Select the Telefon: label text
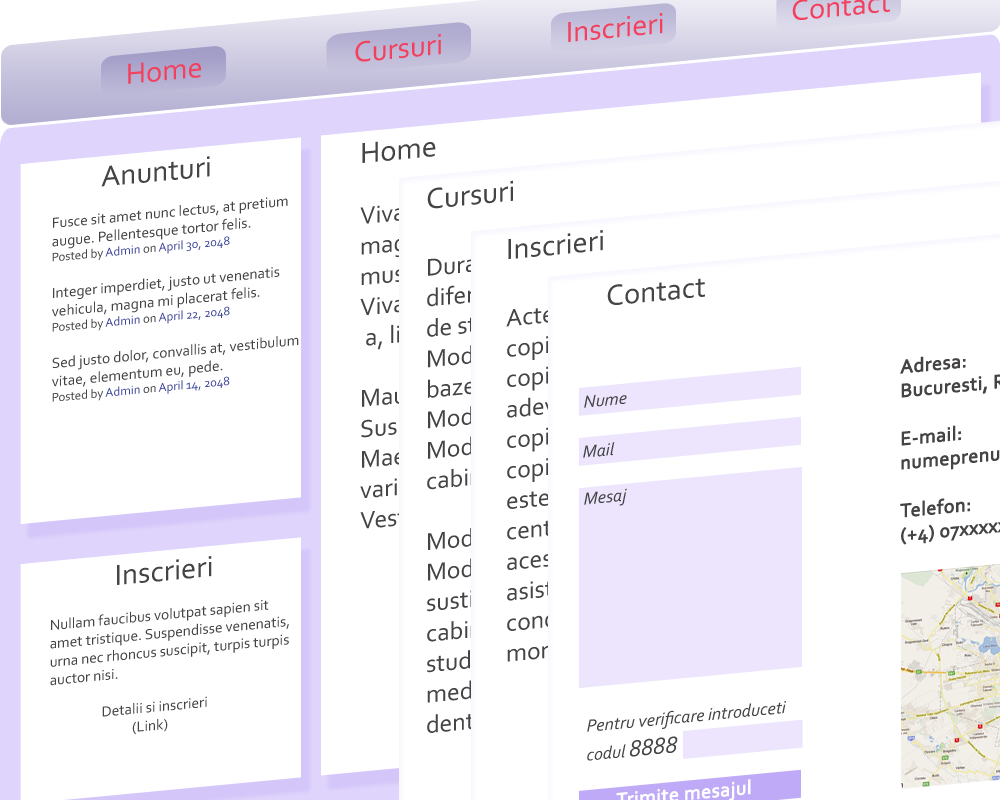This screenshot has width=1000, height=800. point(936,508)
